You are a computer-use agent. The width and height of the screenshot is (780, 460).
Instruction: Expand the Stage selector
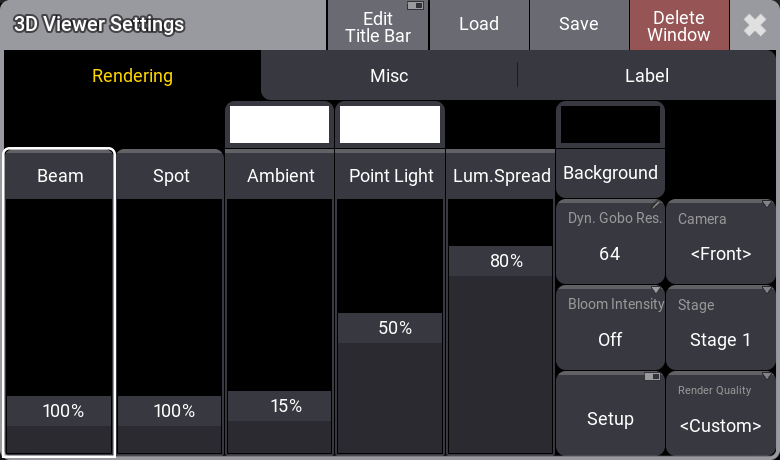coord(720,328)
